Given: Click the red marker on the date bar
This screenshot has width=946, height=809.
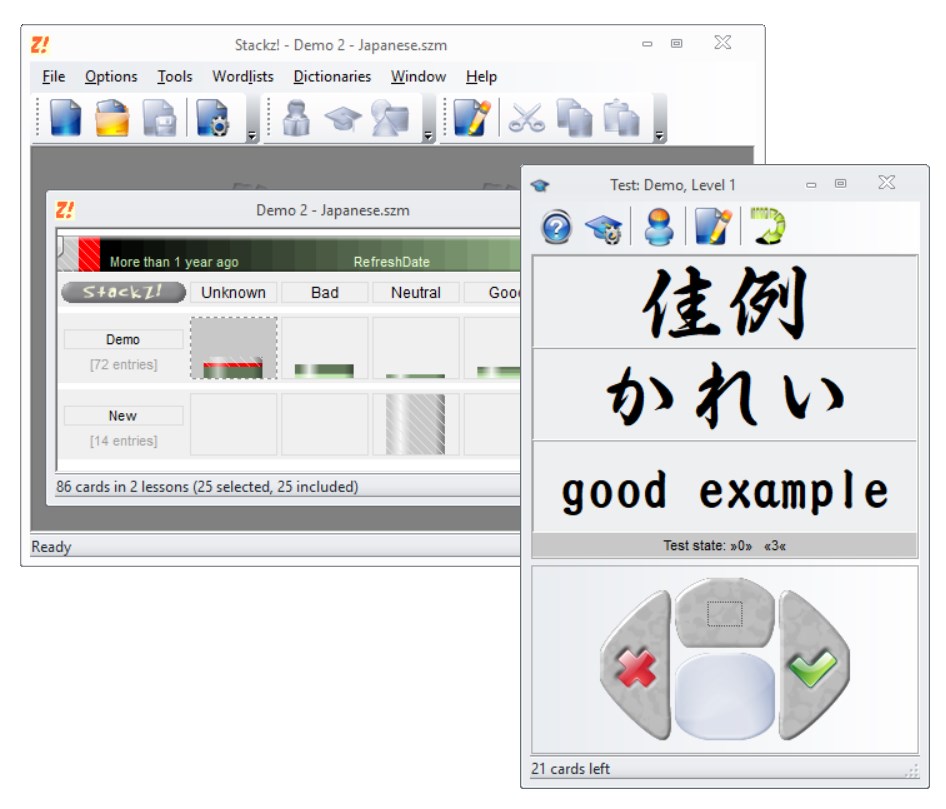Looking at the screenshot, I should (89, 255).
